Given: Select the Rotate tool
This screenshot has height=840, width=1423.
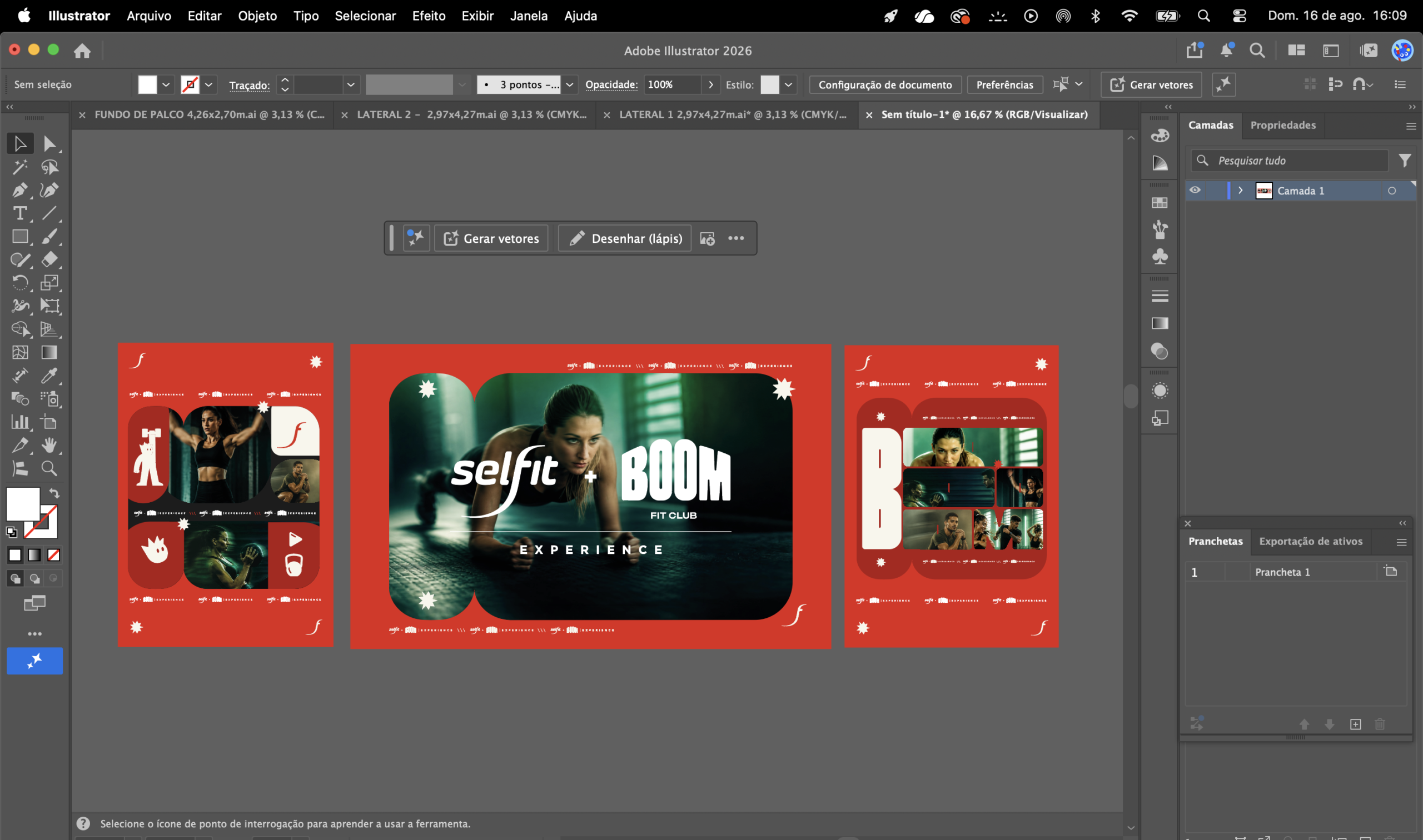Looking at the screenshot, I should [21, 282].
